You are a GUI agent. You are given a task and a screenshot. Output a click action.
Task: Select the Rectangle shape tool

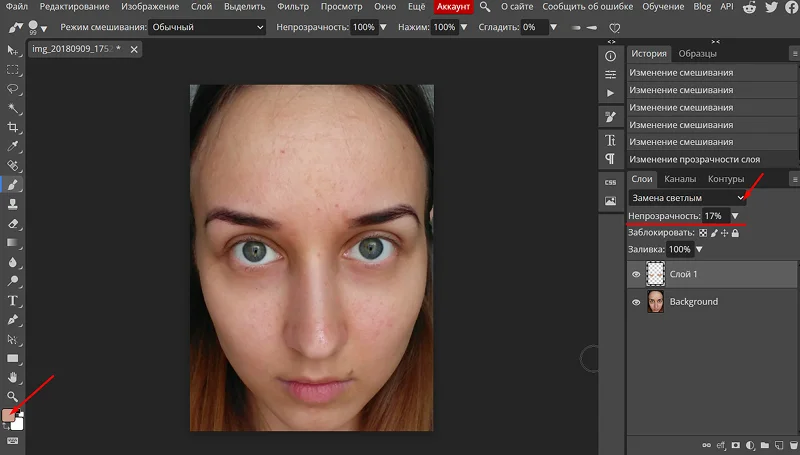(13, 358)
